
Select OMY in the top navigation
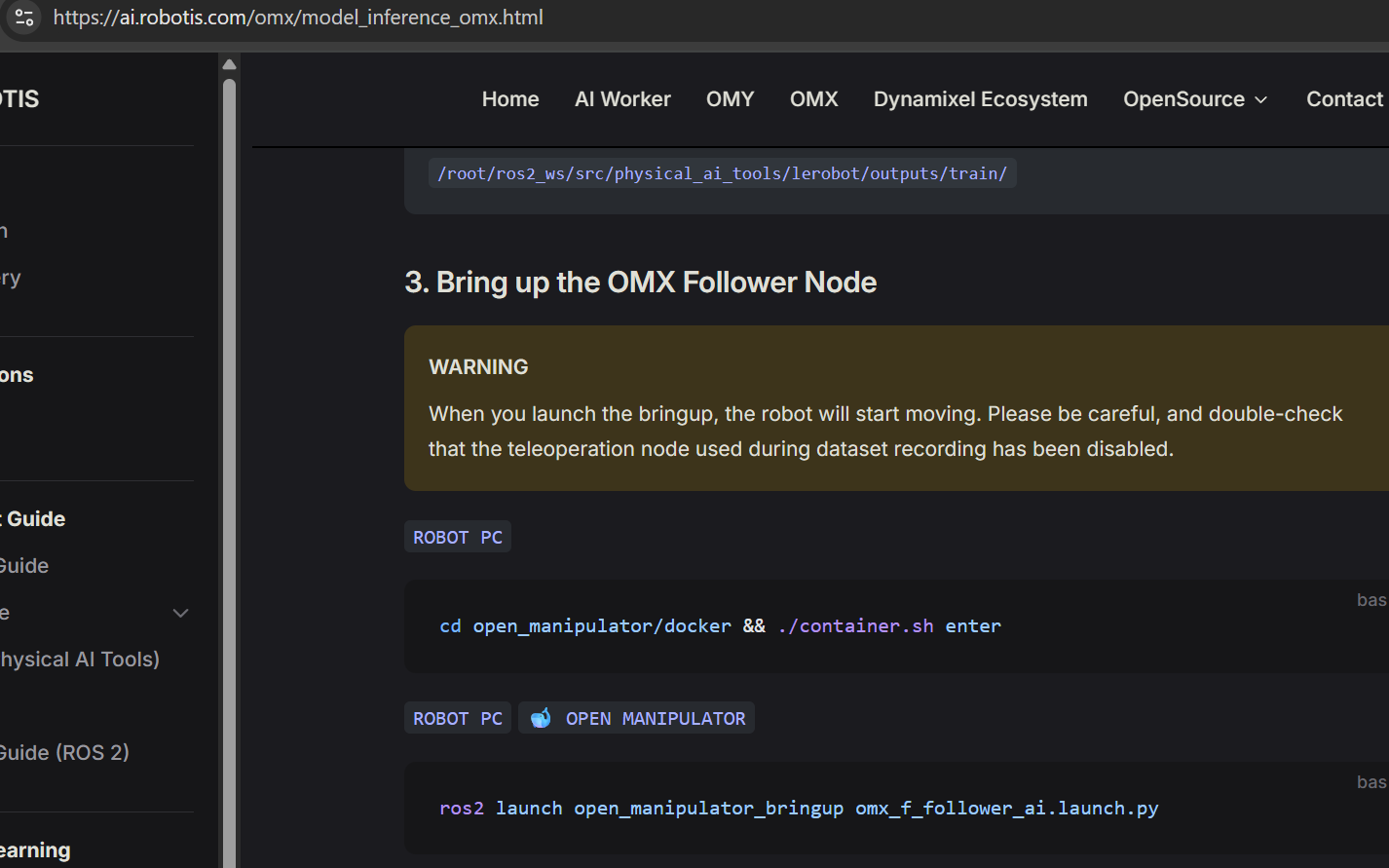pyautogui.click(x=730, y=99)
